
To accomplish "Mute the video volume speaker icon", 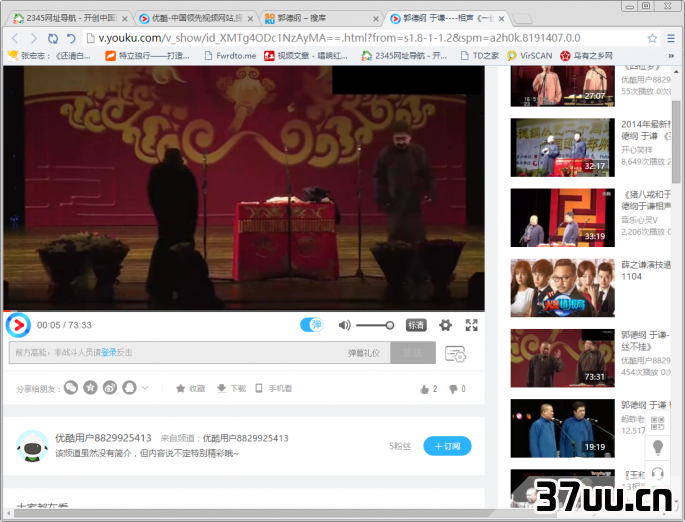I will point(344,325).
